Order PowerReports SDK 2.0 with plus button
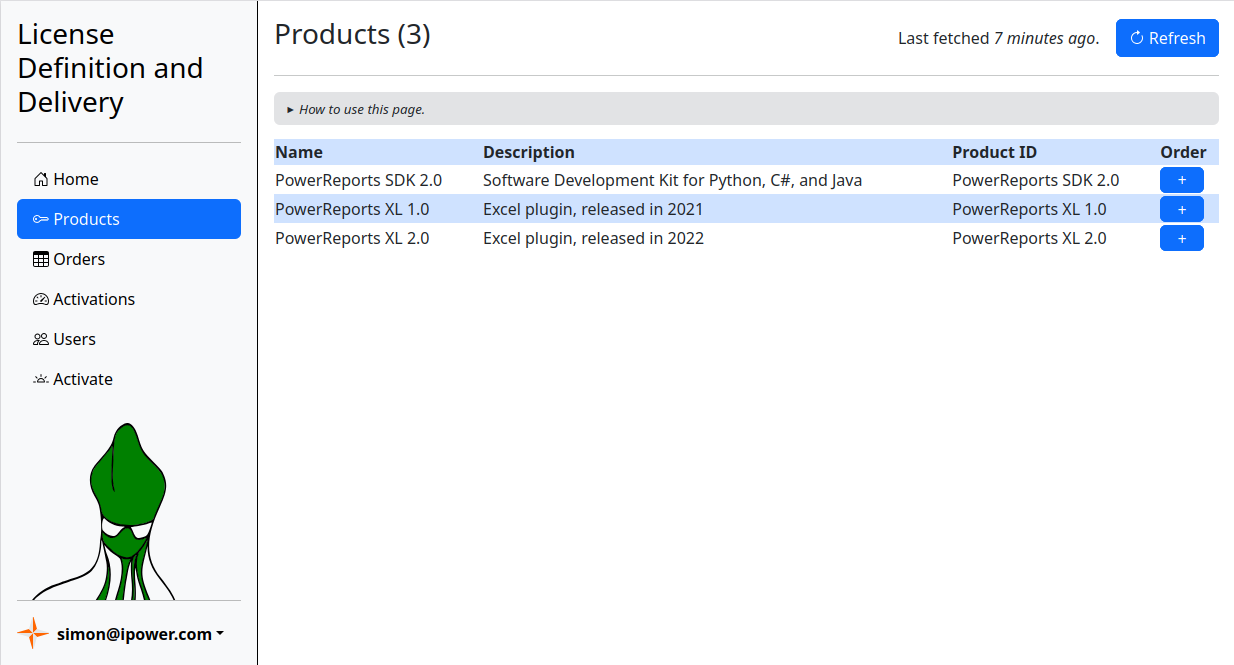Screen dimensions: 1234x665 1181,180
